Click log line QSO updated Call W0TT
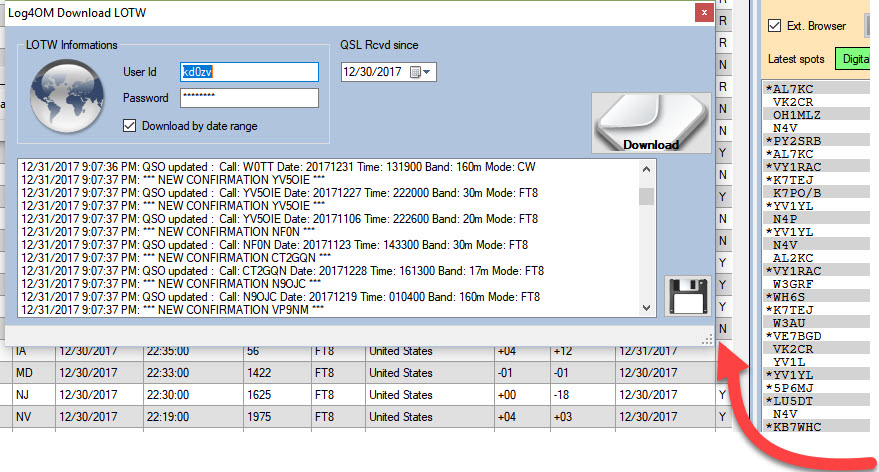The width and height of the screenshot is (879, 472). 278,167
